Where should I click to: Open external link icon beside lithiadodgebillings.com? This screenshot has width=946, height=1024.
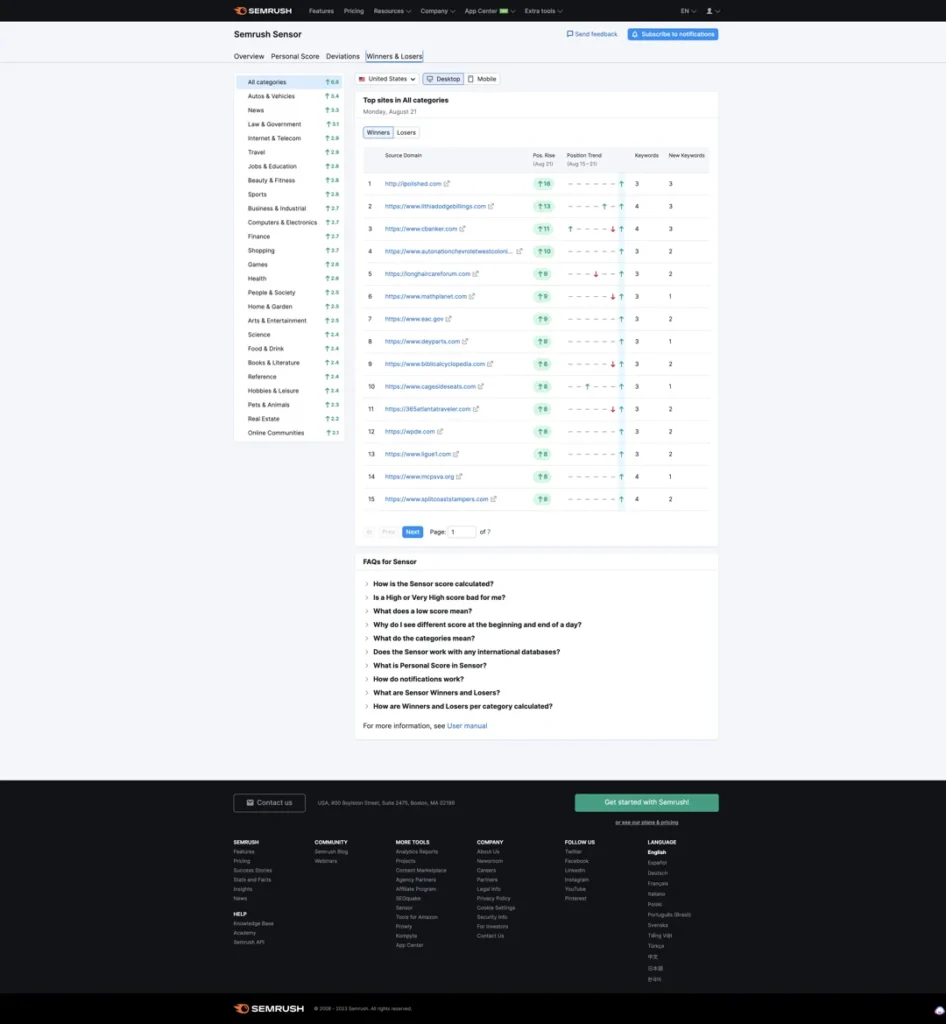(x=491, y=206)
